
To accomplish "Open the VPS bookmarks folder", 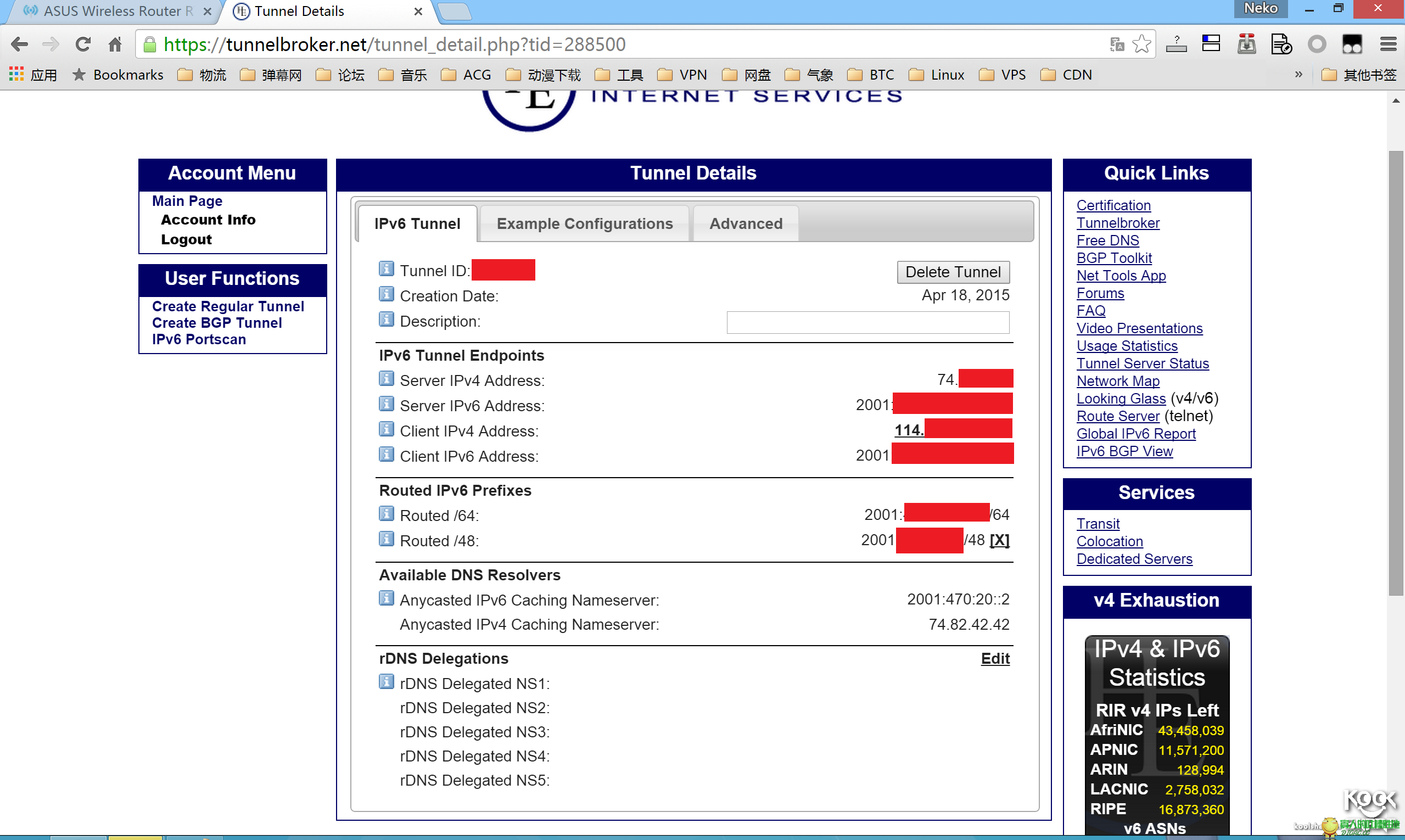I will tap(1002, 74).
